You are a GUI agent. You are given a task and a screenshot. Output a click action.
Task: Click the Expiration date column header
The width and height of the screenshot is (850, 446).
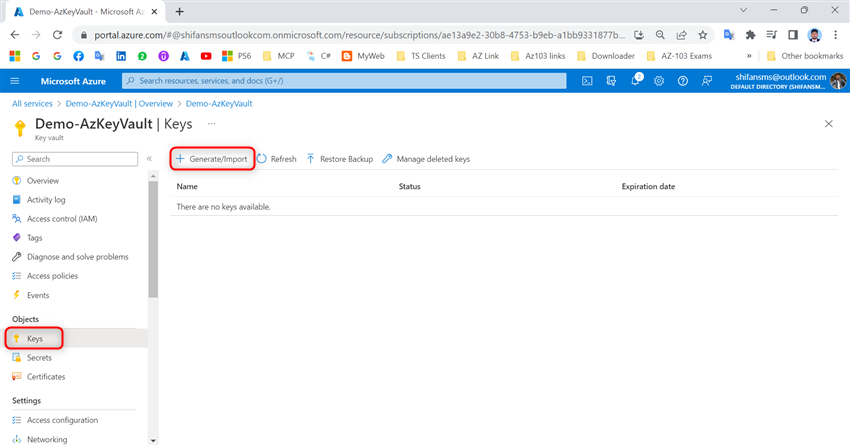coord(648,186)
